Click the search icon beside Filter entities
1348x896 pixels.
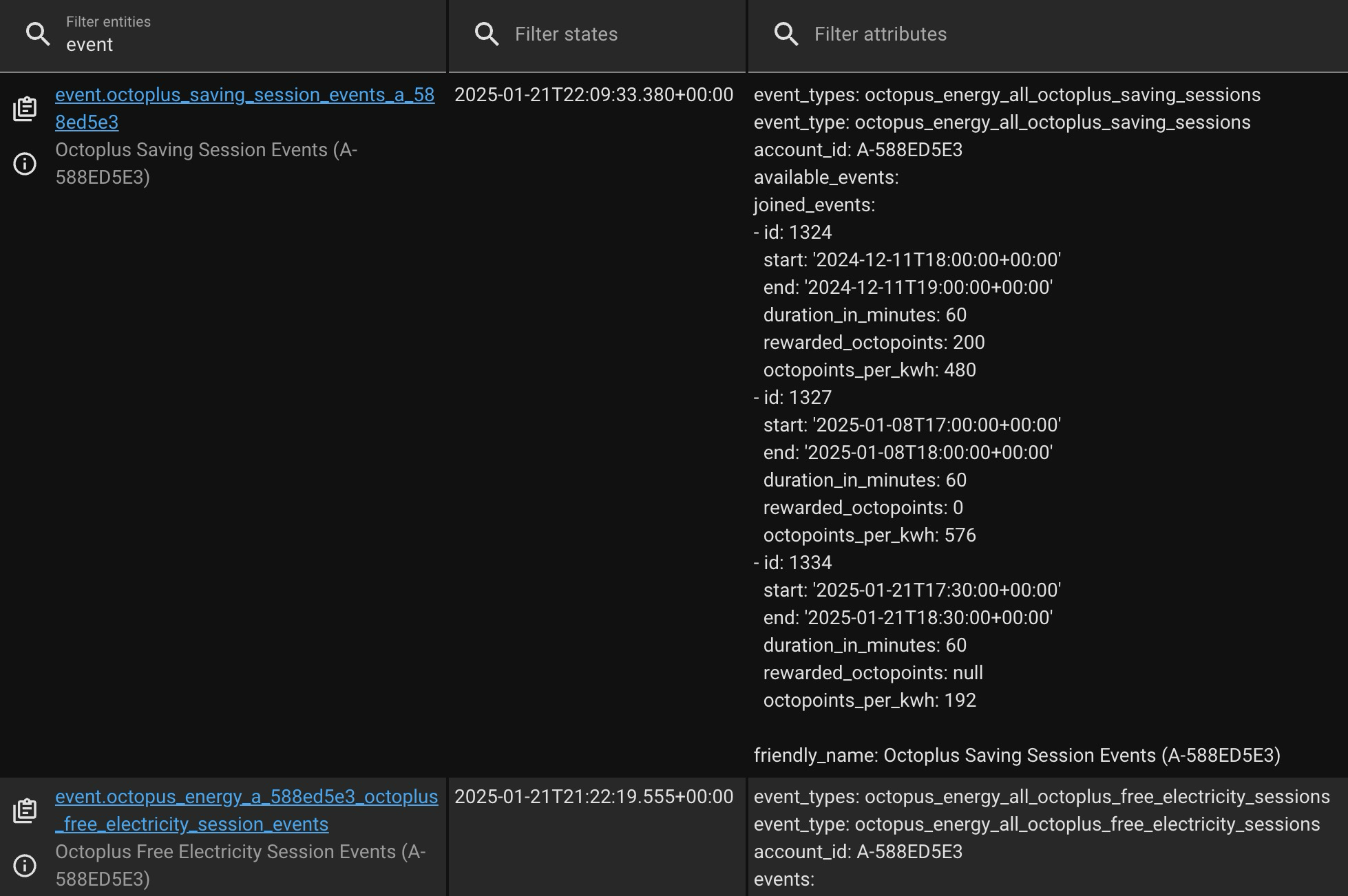pos(38,34)
